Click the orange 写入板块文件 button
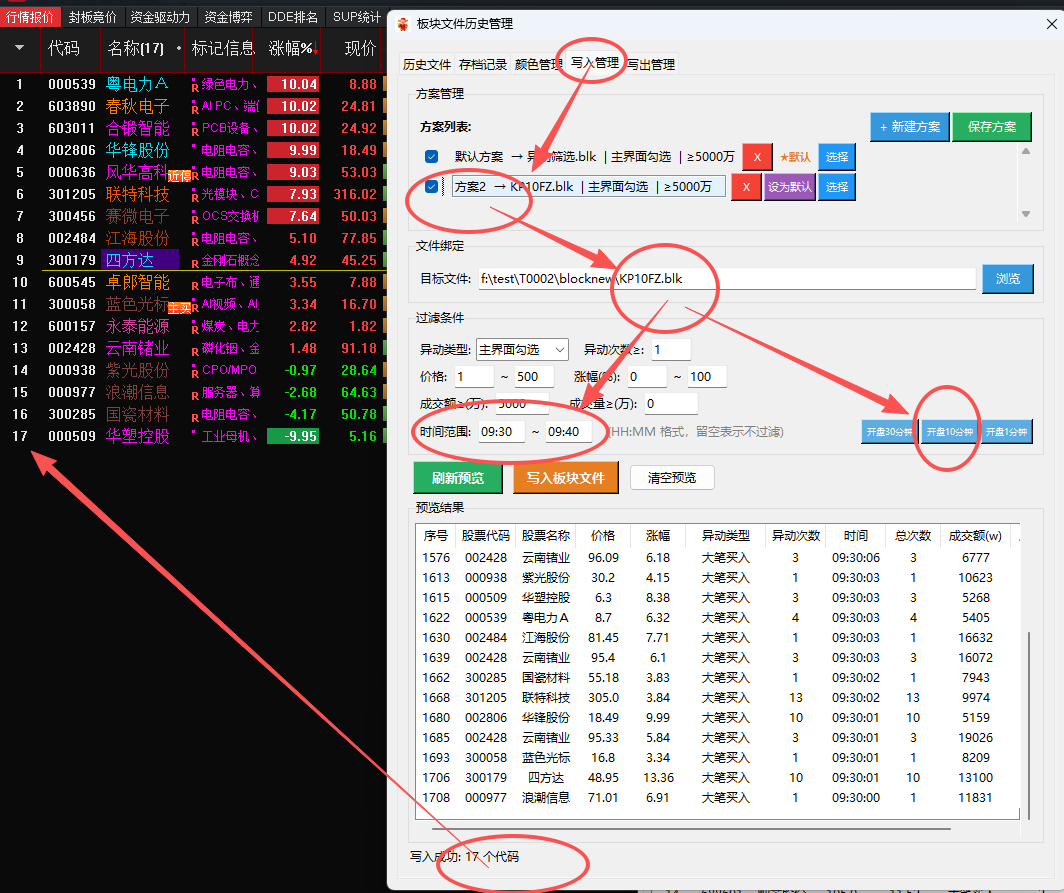Viewport: 1064px width, 893px height. coord(565,478)
